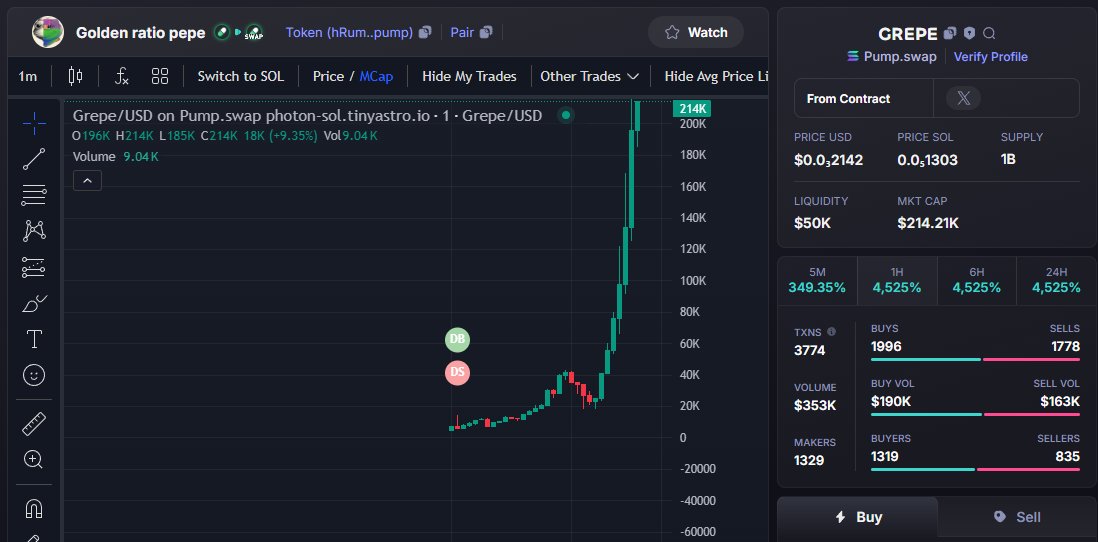1098x542 pixels.
Task: Select the crosshair cursor tool
Action: [34, 123]
